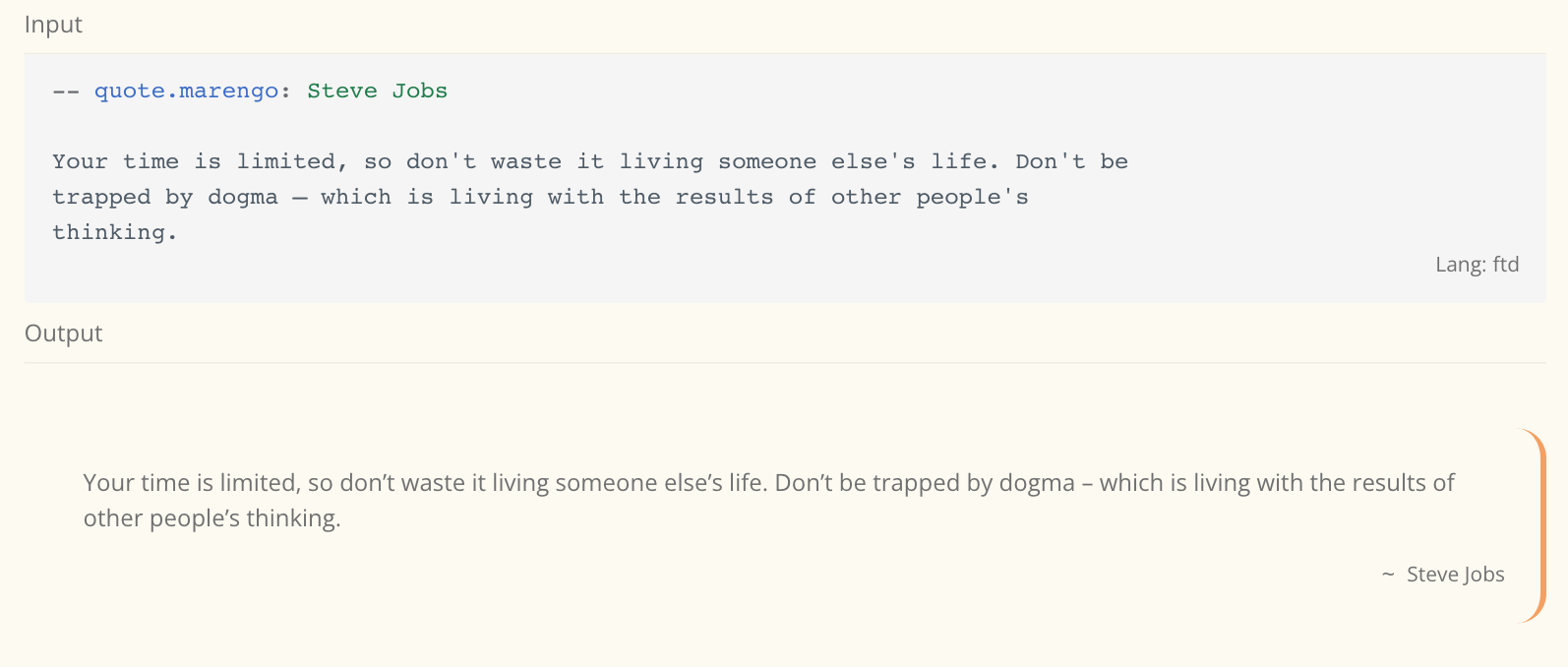This screenshot has width=1568, height=667.
Task: Click the "Steve Jobs" attribution under the quote
Action: click(x=1455, y=575)
